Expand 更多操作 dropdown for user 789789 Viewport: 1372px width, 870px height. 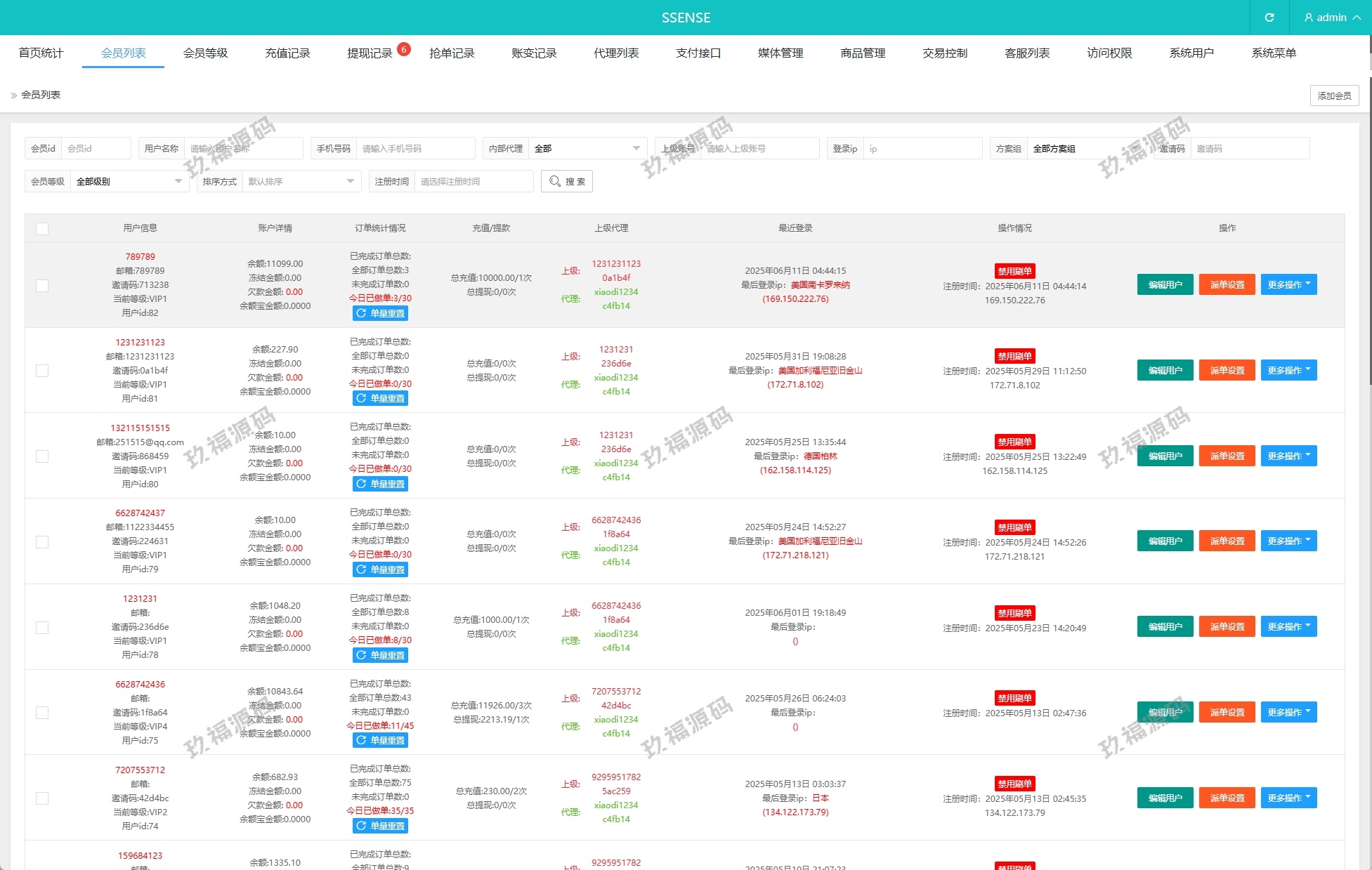[x=1288, y=284]
